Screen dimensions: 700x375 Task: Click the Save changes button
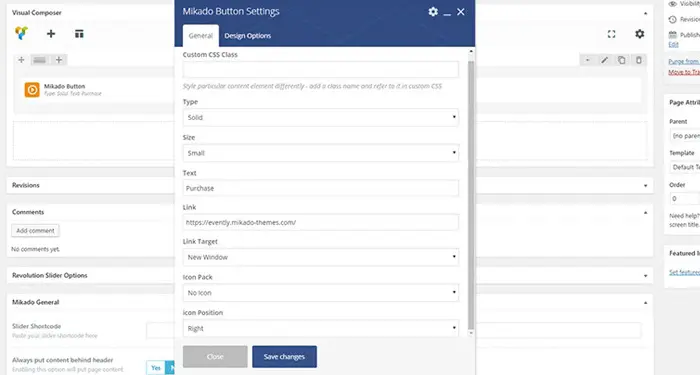[x=284, y=357]
